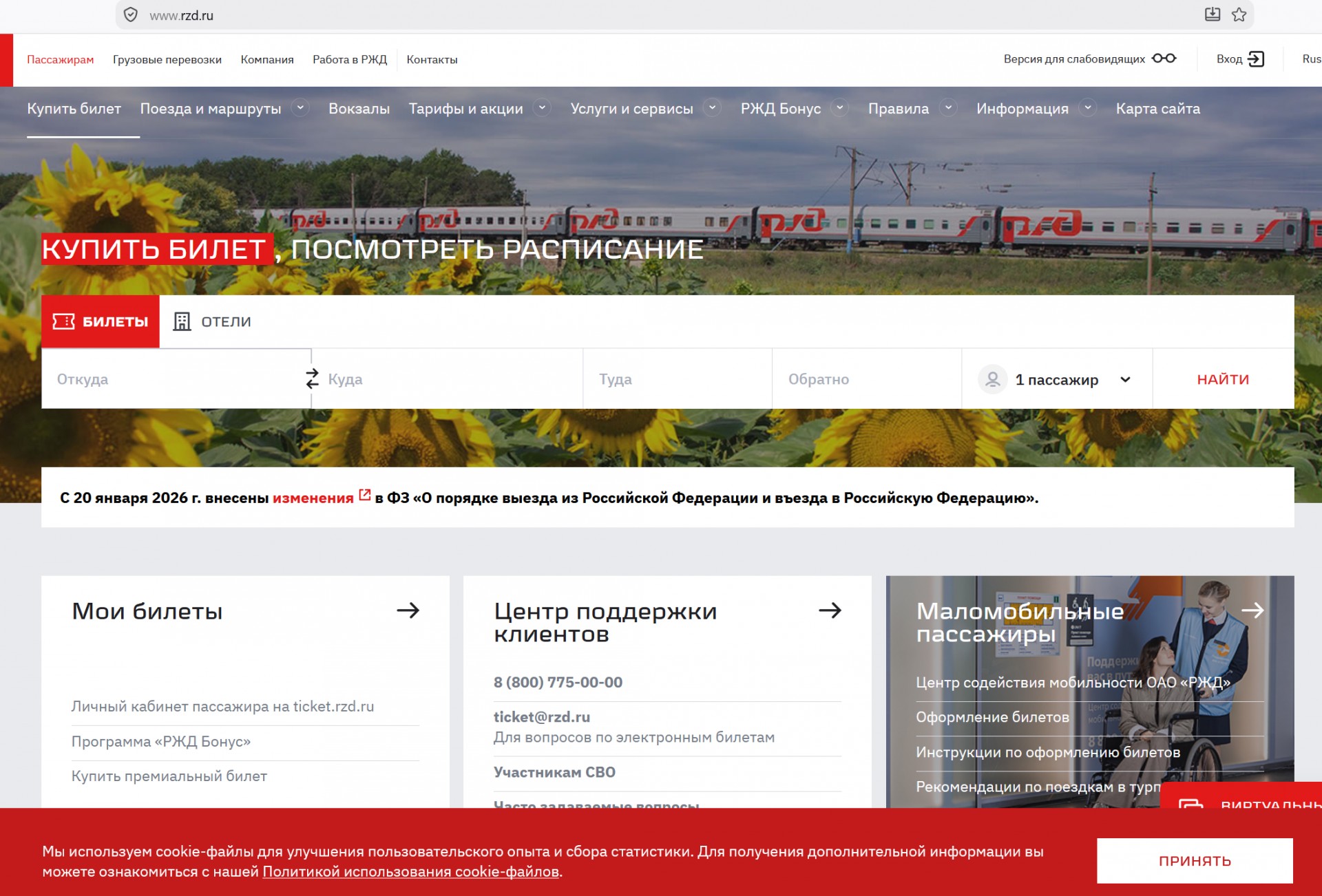
Task: Expand the Информация menu
Action: [1088, 108]
